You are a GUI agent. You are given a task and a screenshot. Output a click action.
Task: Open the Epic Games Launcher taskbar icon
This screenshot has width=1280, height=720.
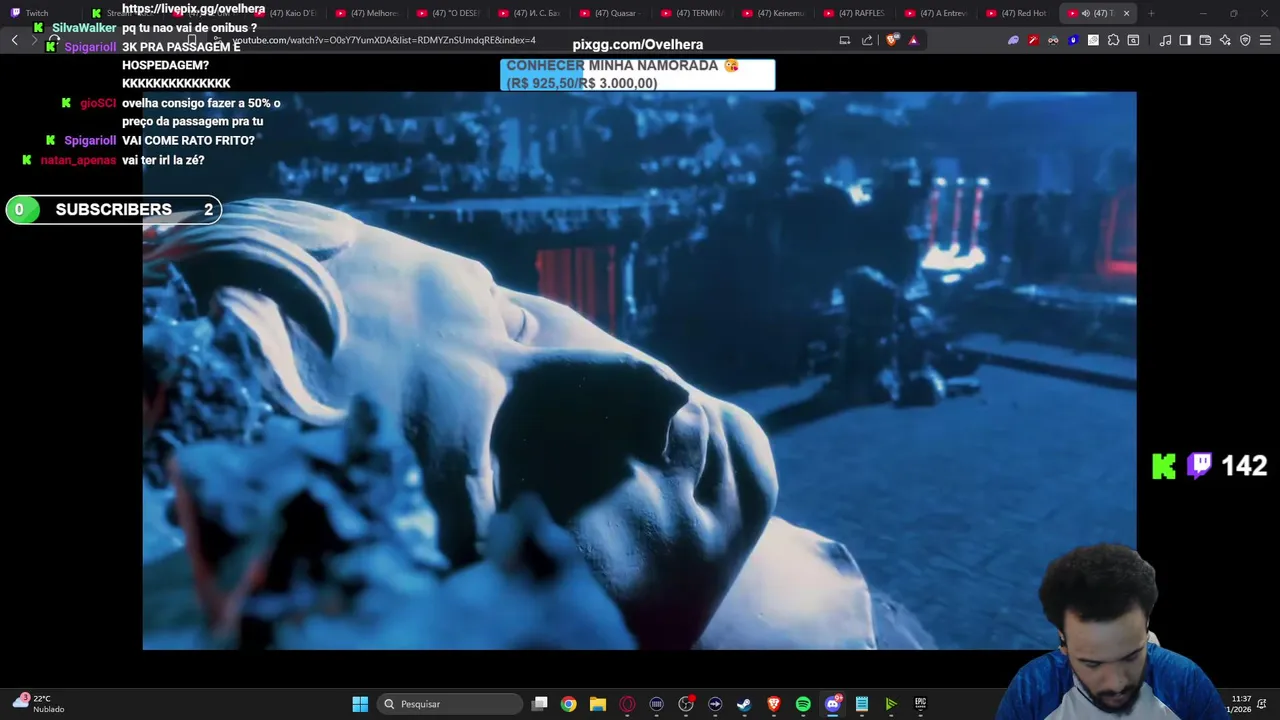[x=920, y=704]
